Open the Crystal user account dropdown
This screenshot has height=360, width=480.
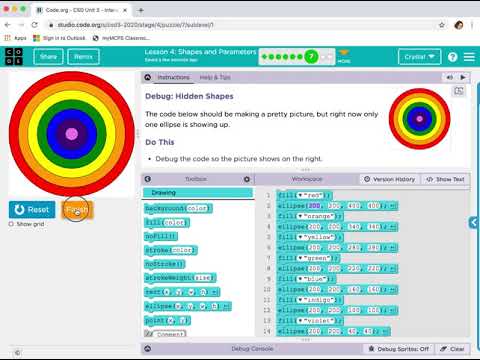tap(419, 57)
